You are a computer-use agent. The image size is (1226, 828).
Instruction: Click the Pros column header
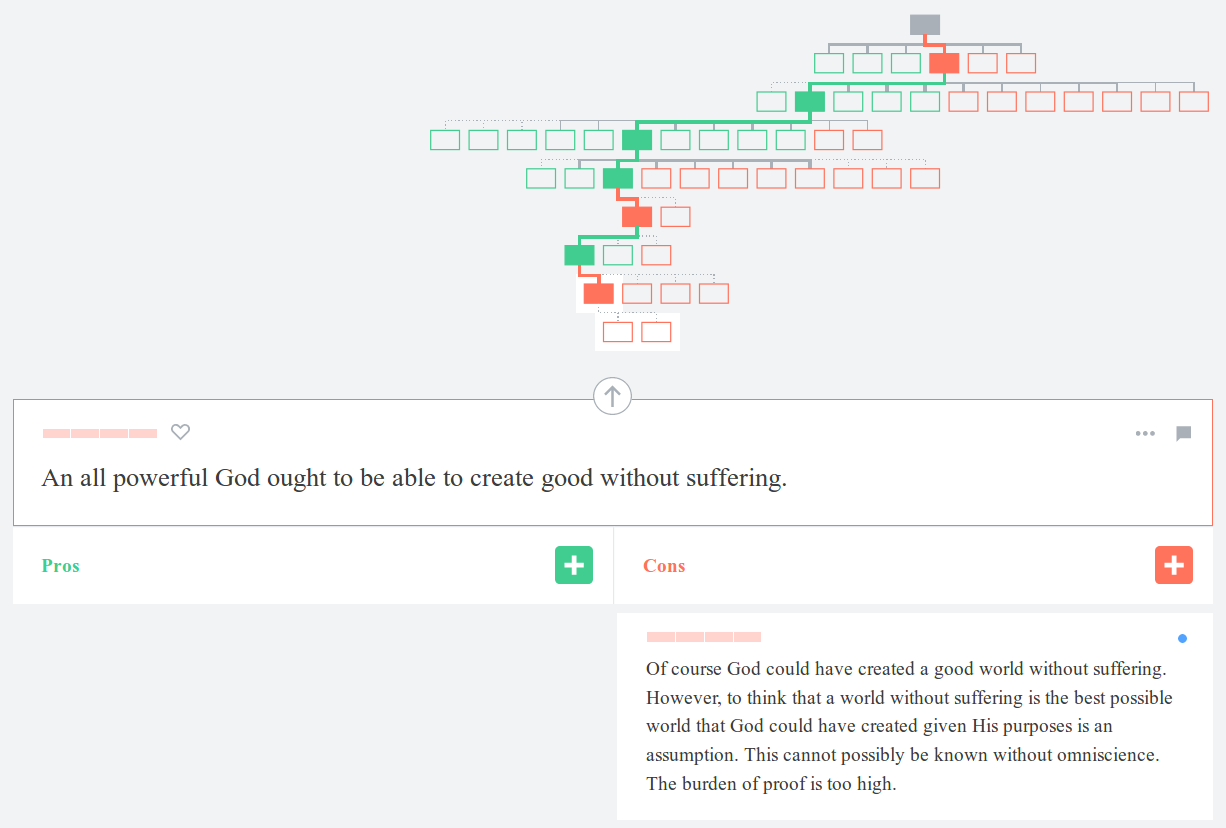60,566
